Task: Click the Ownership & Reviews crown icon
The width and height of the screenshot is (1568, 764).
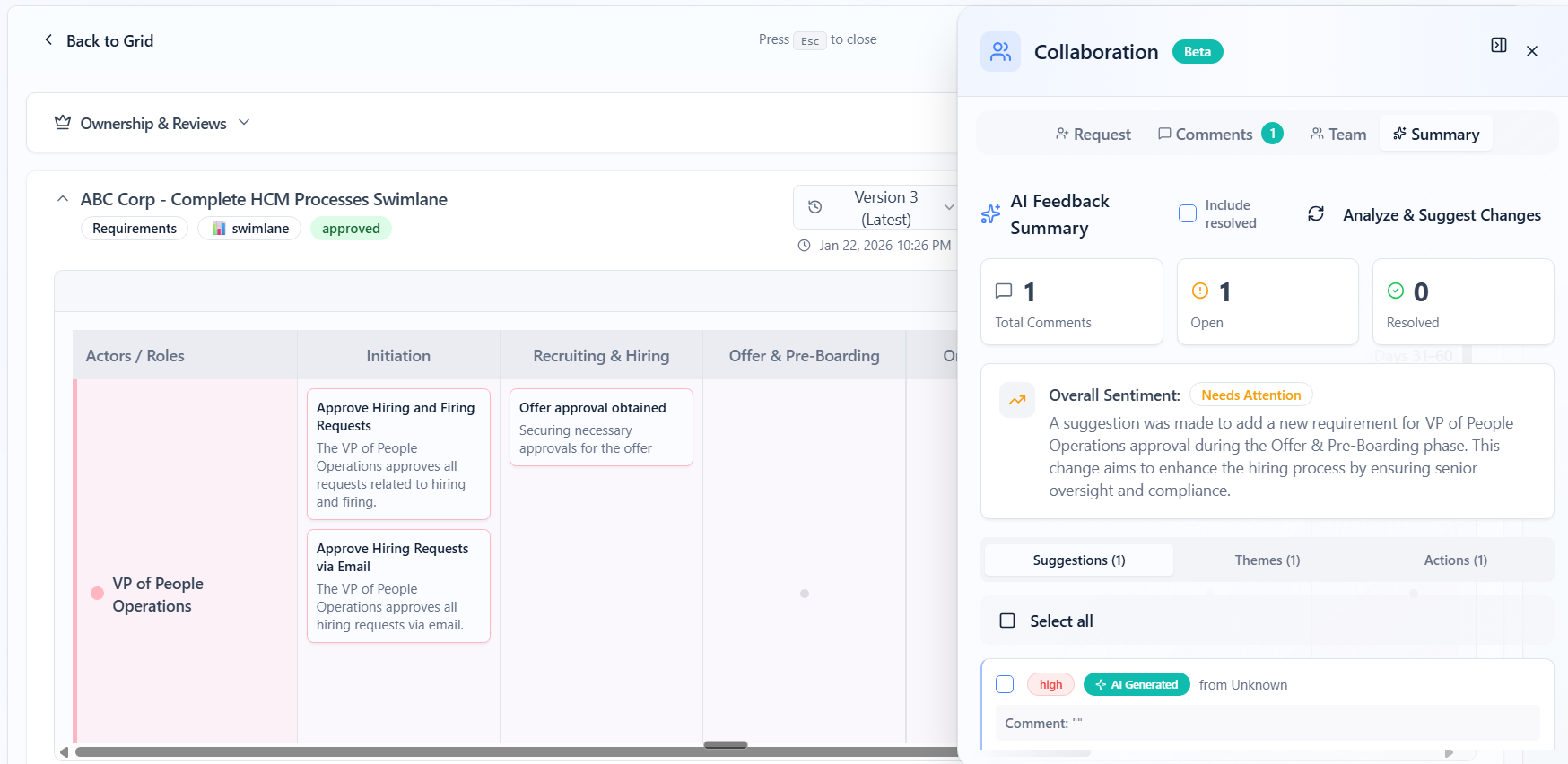Action: point(63,123)
